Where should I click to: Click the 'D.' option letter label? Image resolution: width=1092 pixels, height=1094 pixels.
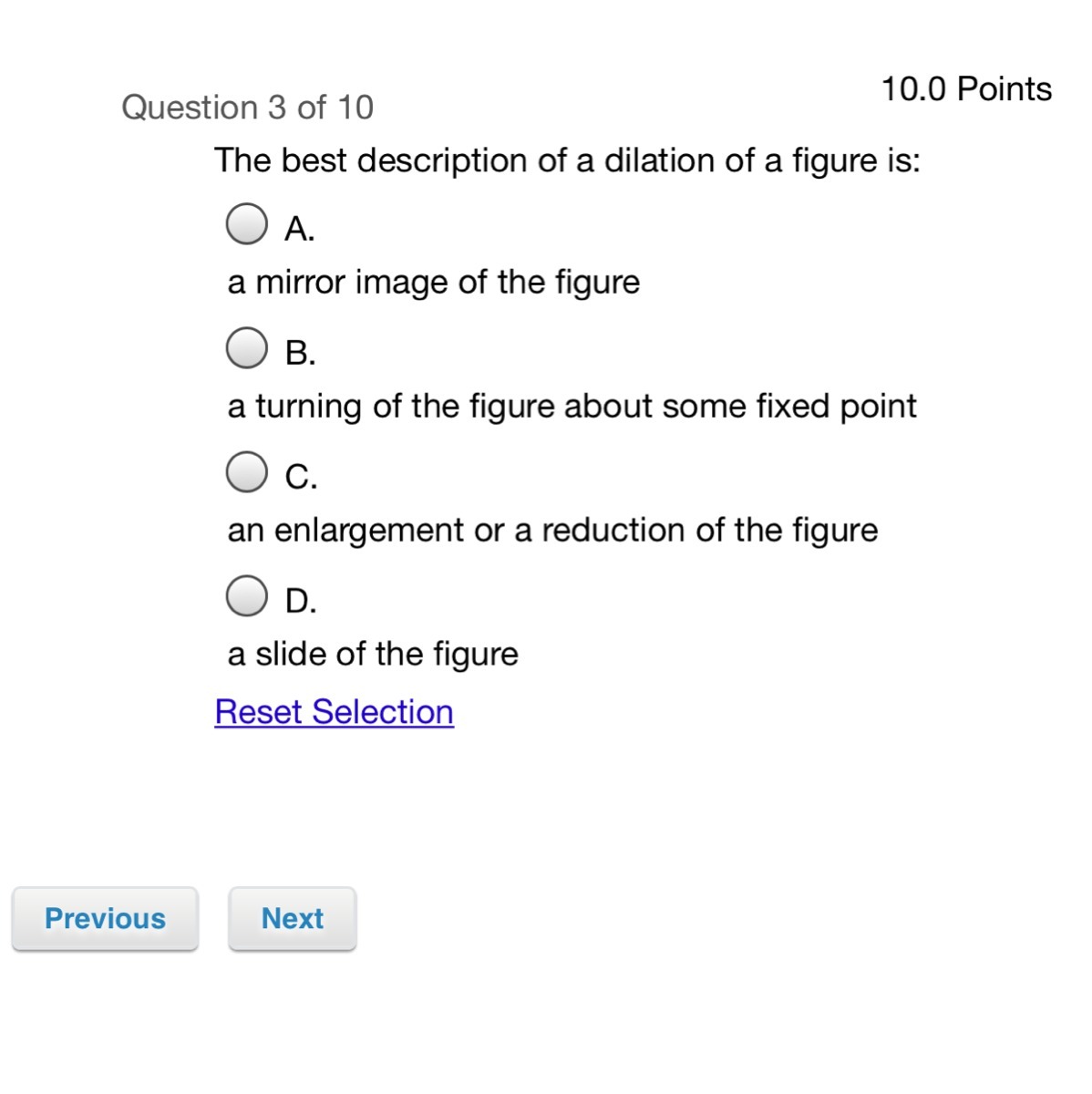pyautogui.click(x=301, y=601)
